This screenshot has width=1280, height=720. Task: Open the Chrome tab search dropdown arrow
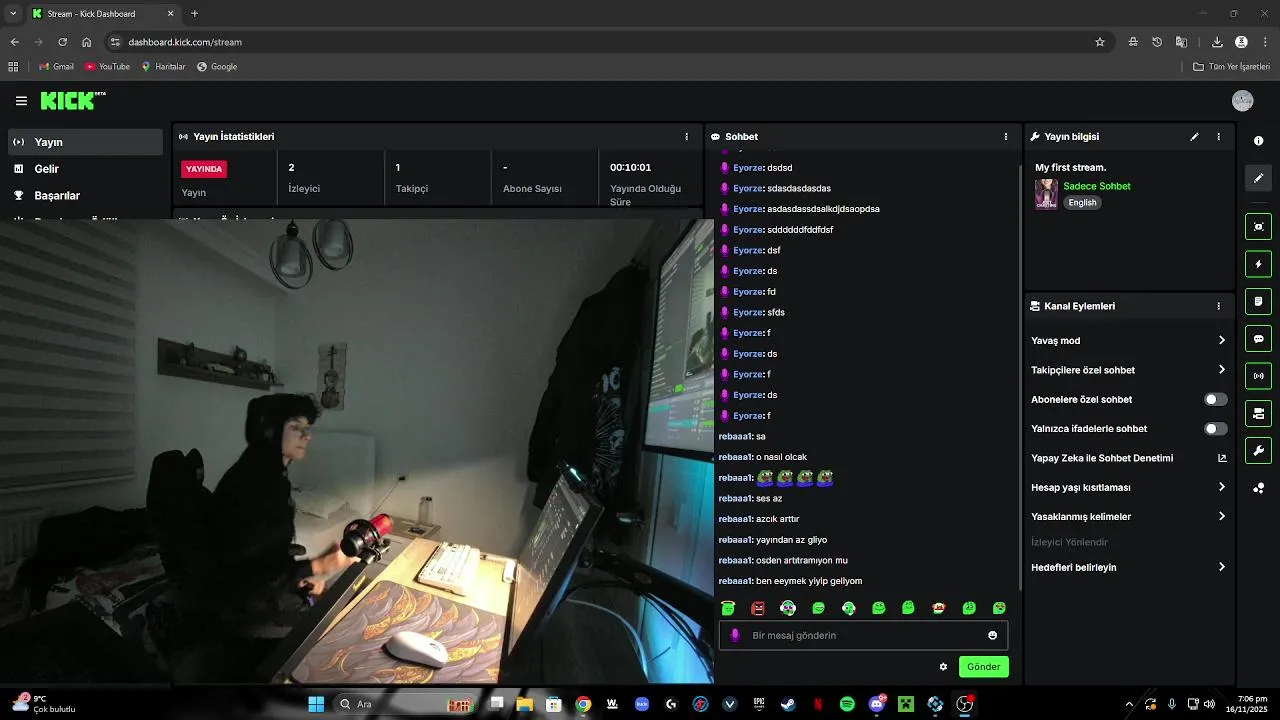(13, 13)
